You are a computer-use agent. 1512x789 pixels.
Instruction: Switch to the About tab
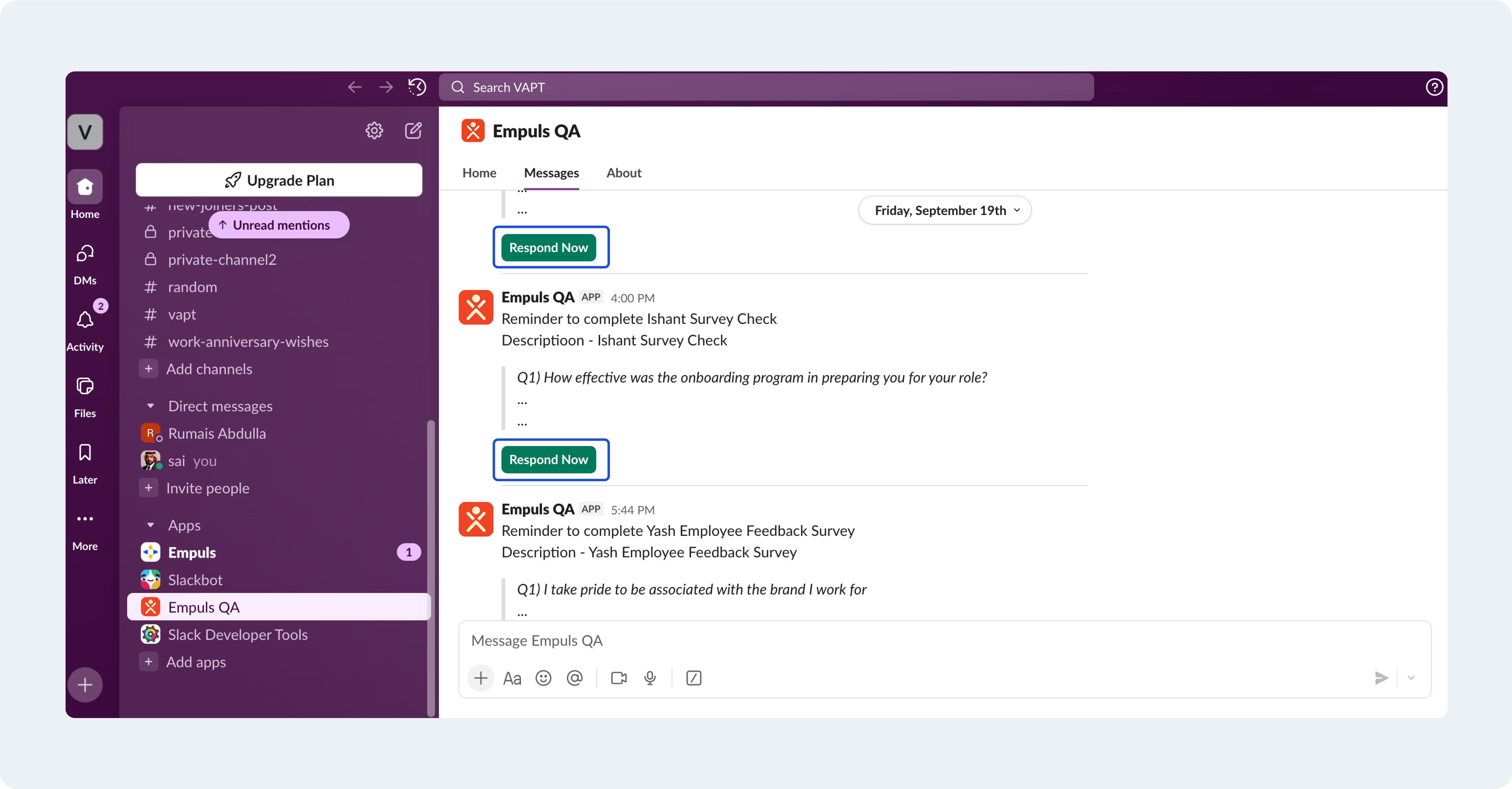(623, 173)
